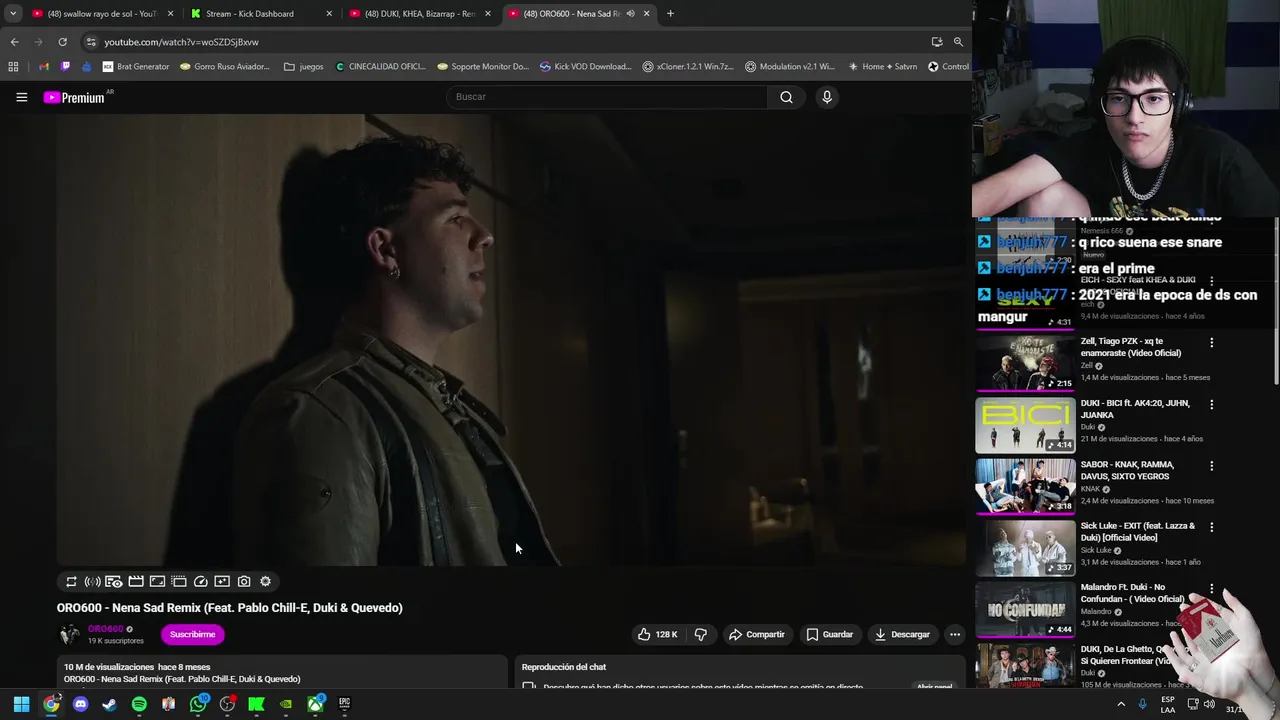This screenshot has width=1280, height=720.
Task: Open the Gmail bookmark icon
Action: (x=44, y=67)
